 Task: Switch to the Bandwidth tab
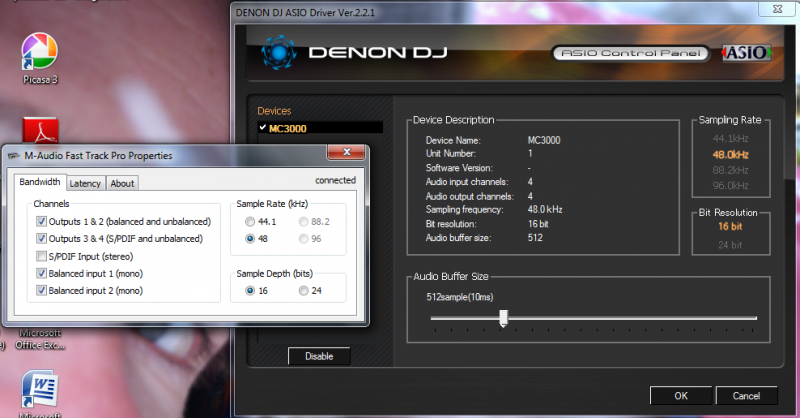[40, 182]
